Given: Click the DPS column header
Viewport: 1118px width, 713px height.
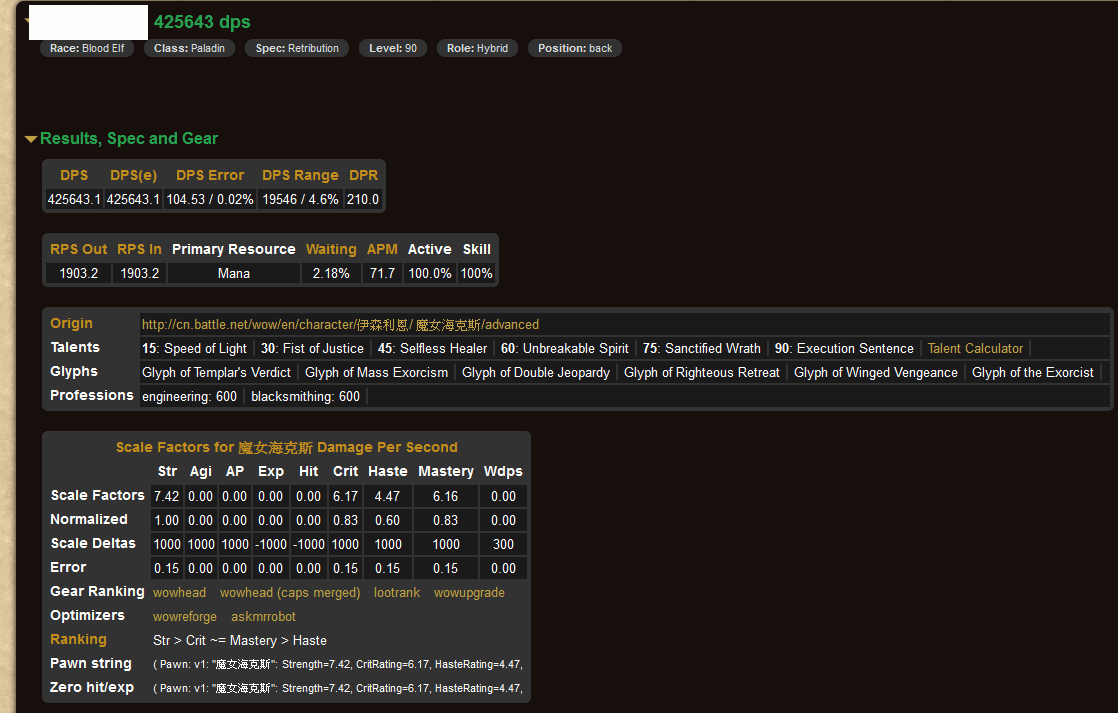Looking at the screenshot, I should click(x=74, y=175).
